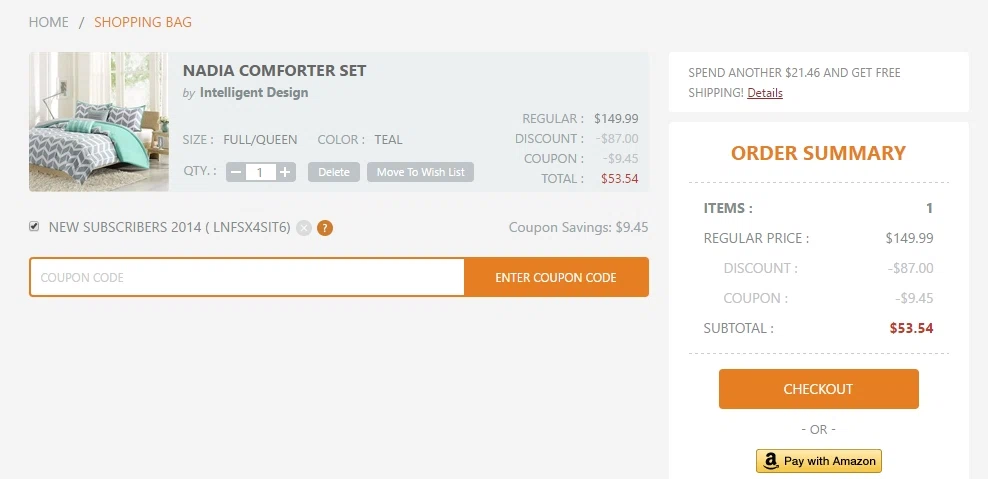Focus the coupon code input field
Image resolution: width=988 pixels, height=479 pixels.
click(x=247, y=277)
